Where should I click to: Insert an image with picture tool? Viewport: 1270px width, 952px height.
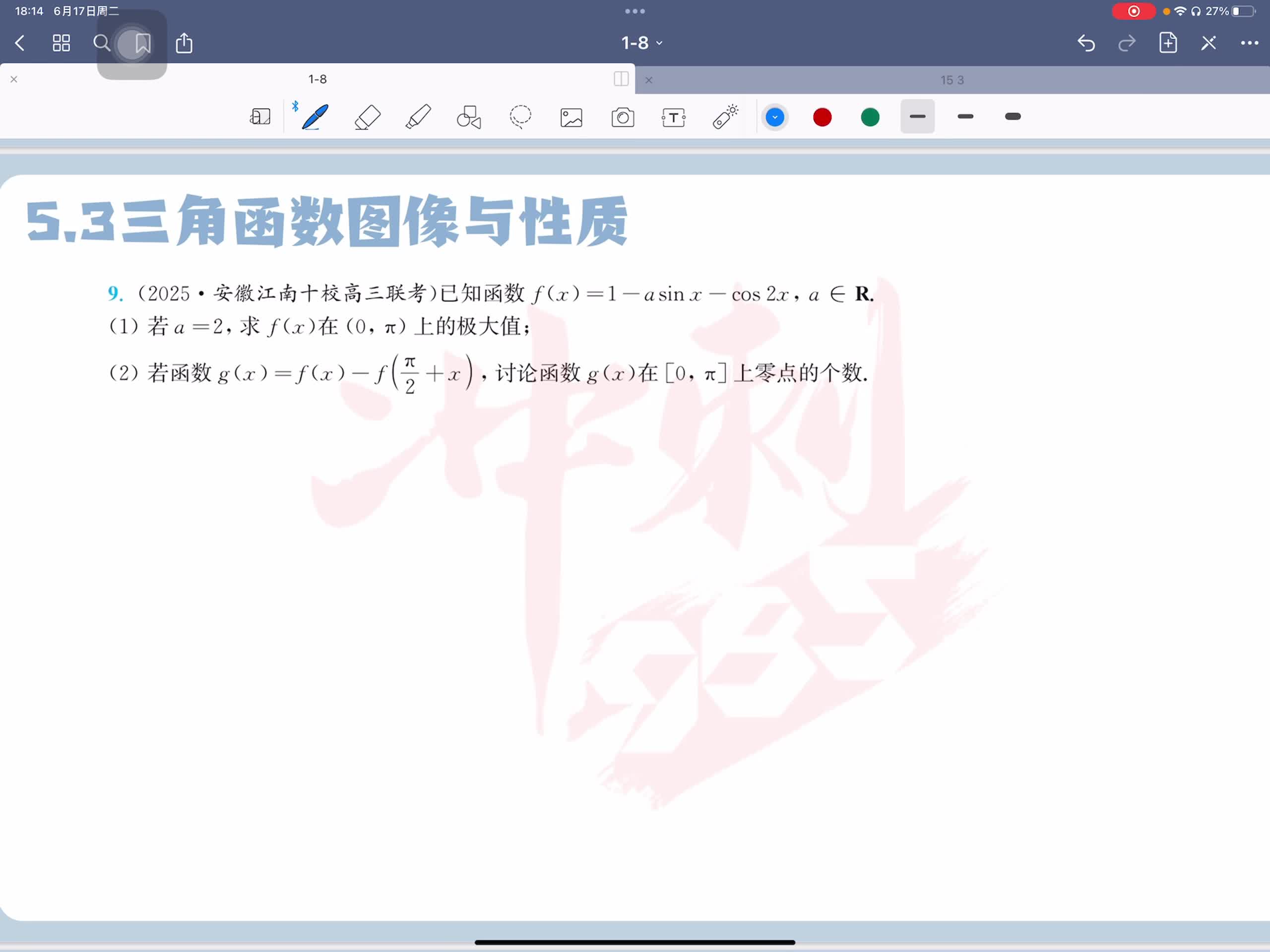pos(571,118)
